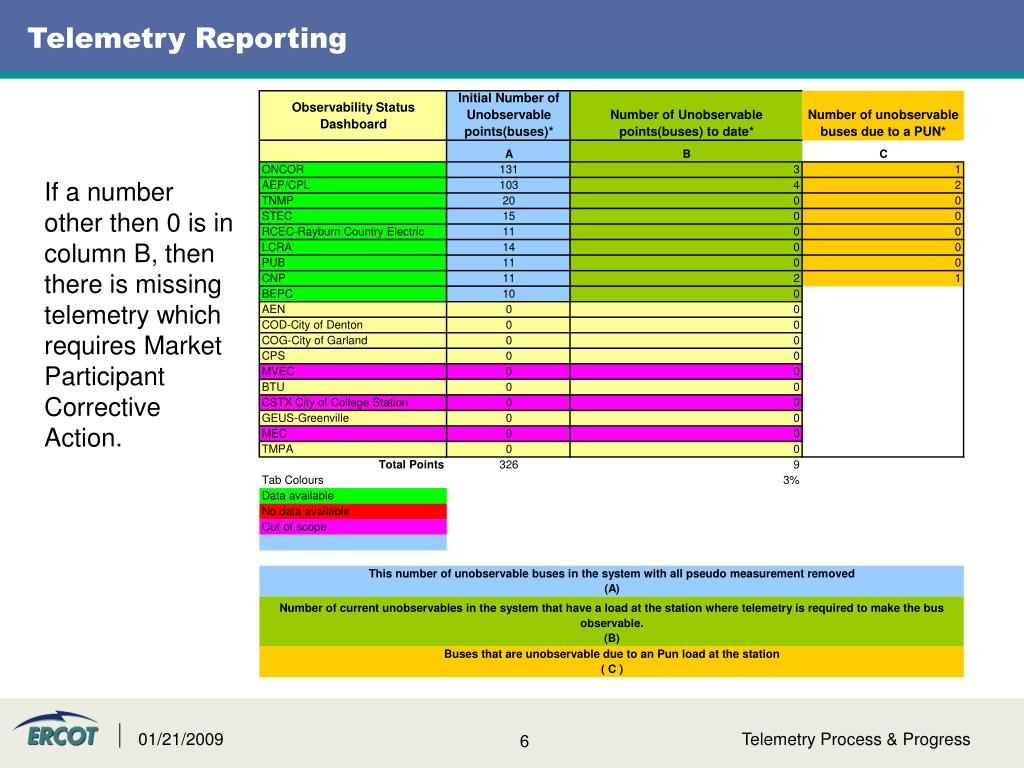
Task: Select the "3%" percentage value
Action: pos(791,480)
